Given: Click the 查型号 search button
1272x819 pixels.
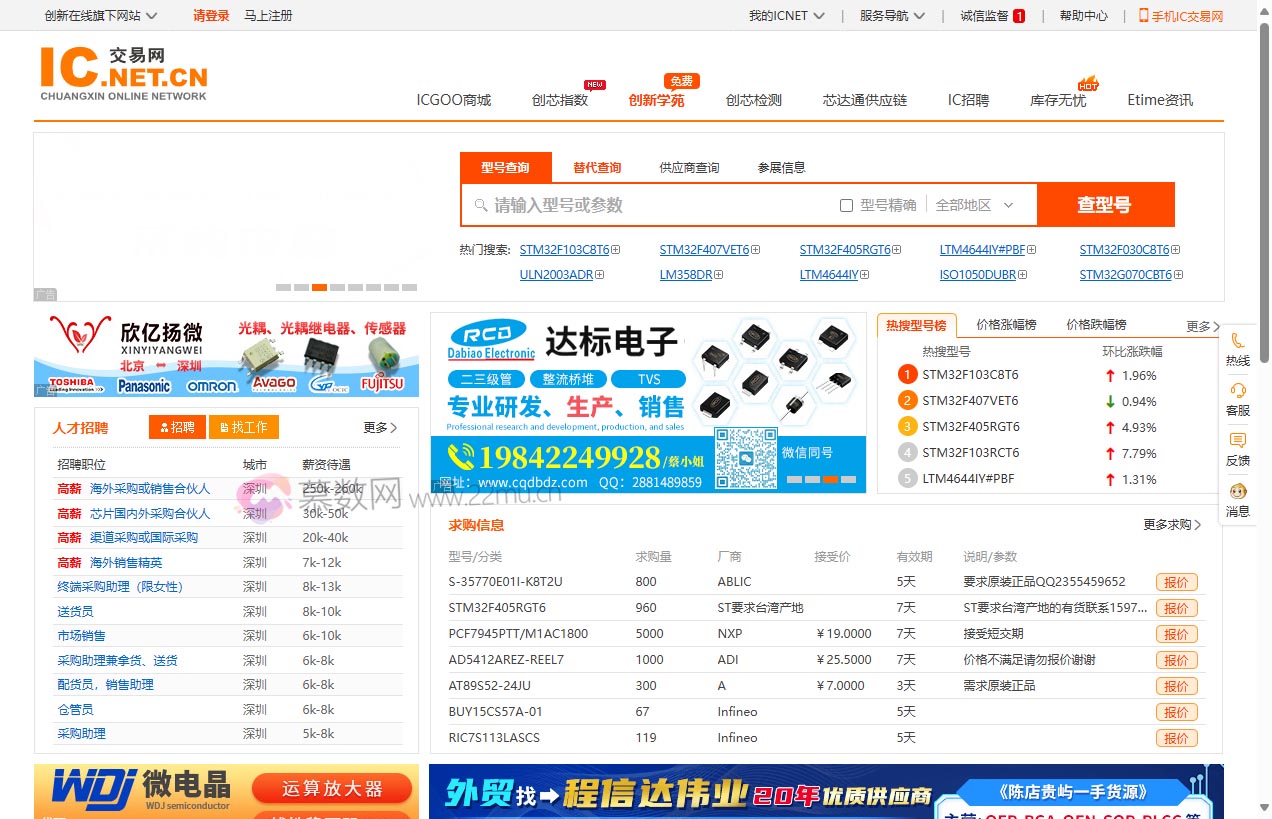Looking at the screenshot, I should tap(1106, 204).
